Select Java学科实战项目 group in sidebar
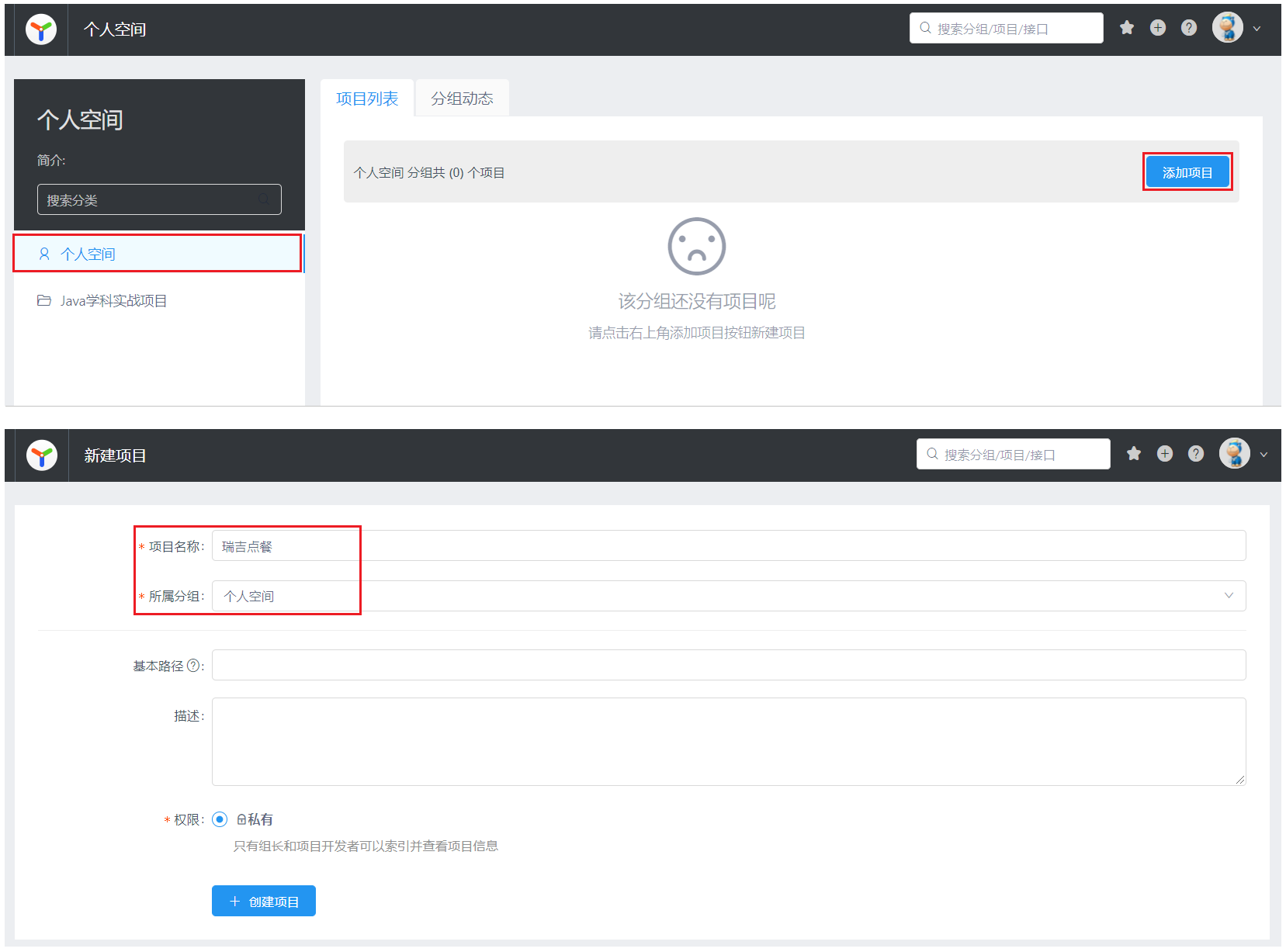The image size is (1286, 952). click(x=113, y=301)
